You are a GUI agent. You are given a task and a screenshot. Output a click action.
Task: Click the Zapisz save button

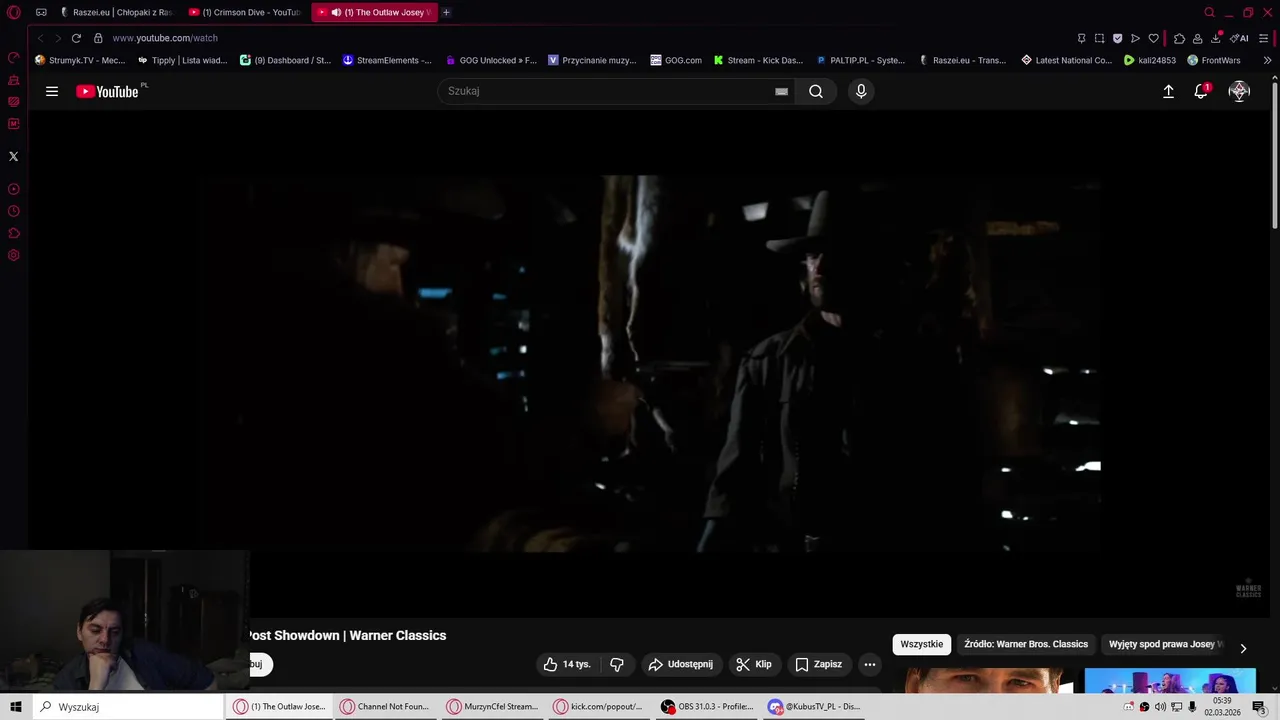point(818,664)
